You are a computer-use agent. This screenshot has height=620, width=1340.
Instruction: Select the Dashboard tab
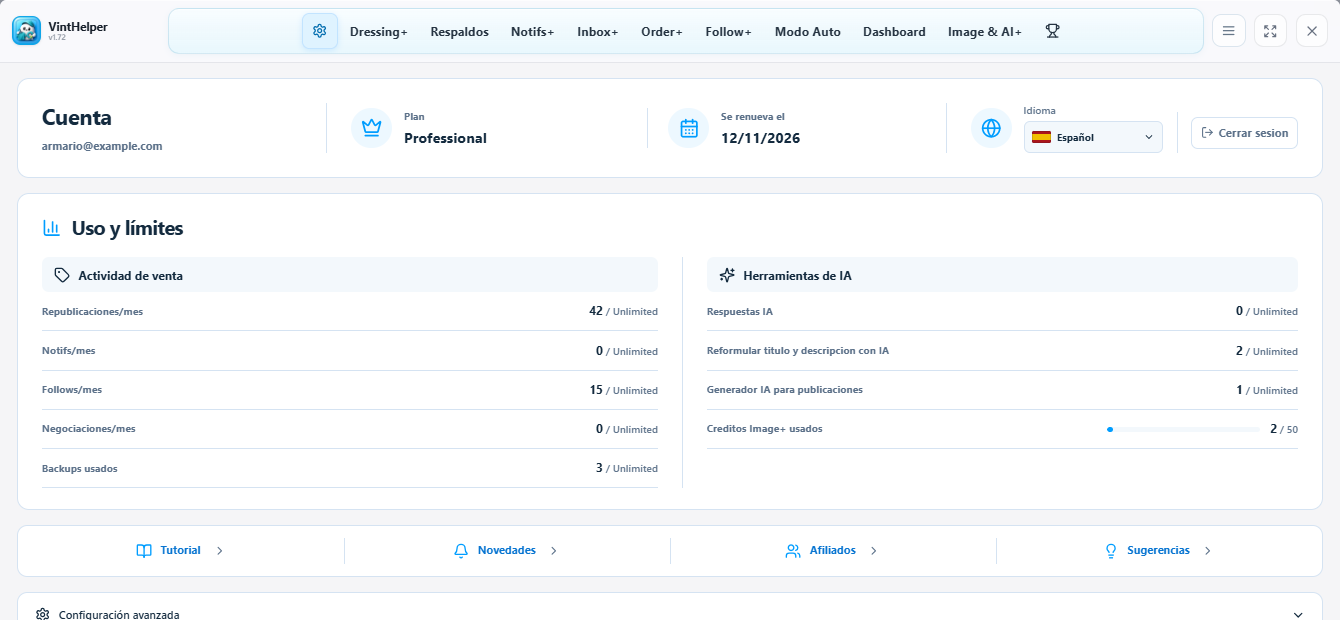894,32
